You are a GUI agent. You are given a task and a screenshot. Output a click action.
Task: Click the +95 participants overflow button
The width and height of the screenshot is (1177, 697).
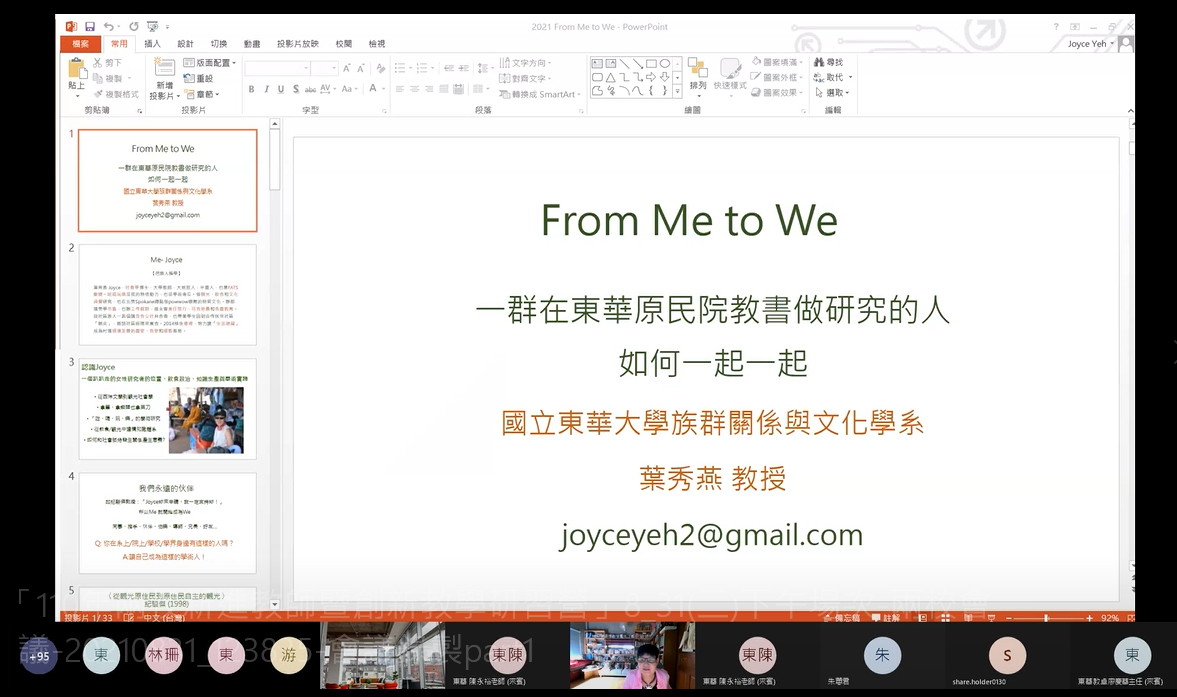[x=39, y=657]
